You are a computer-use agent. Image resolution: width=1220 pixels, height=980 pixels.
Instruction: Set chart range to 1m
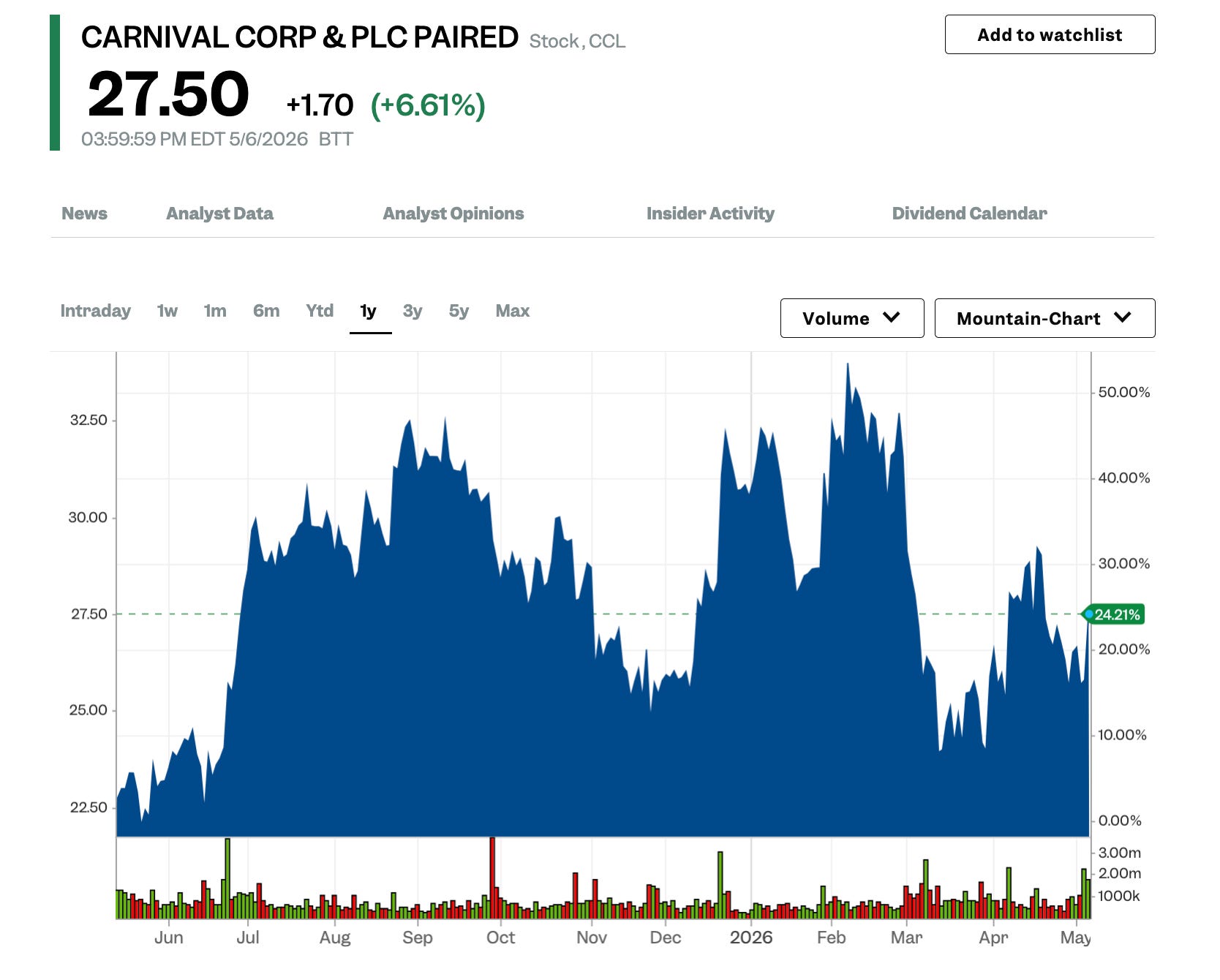click(x=215, y=311)
